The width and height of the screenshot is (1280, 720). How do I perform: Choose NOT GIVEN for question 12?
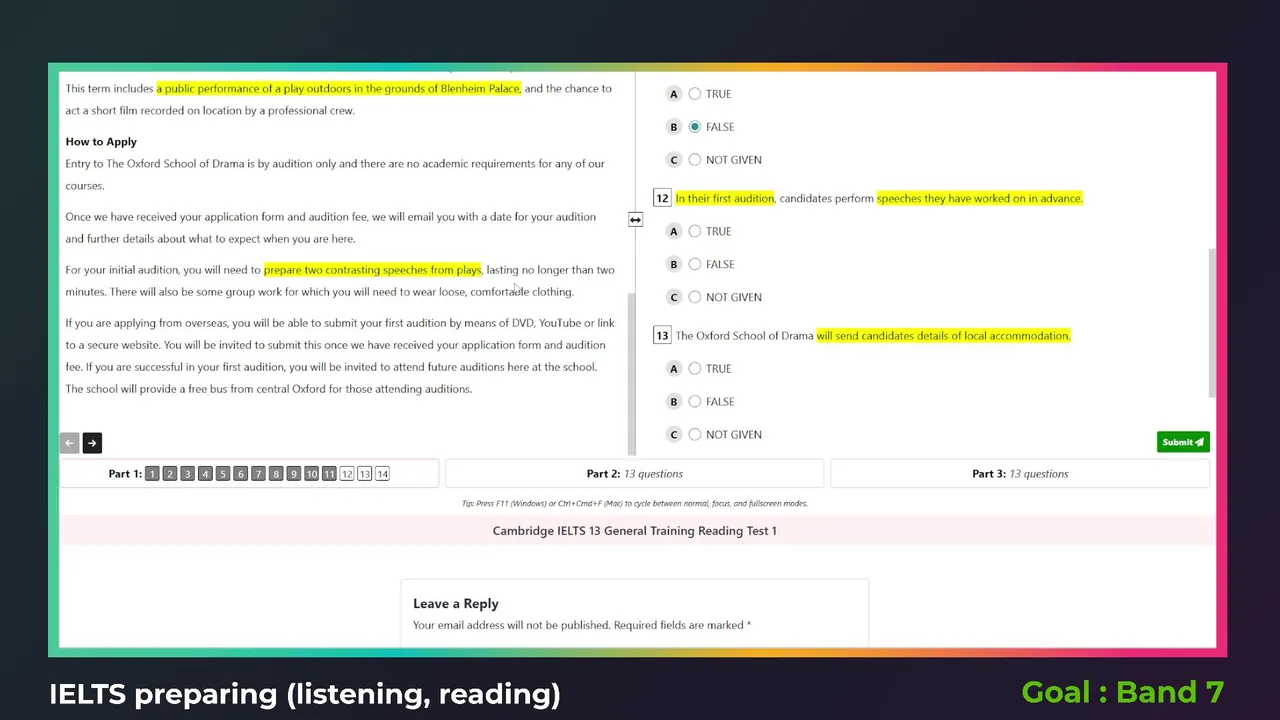[695, 297]
